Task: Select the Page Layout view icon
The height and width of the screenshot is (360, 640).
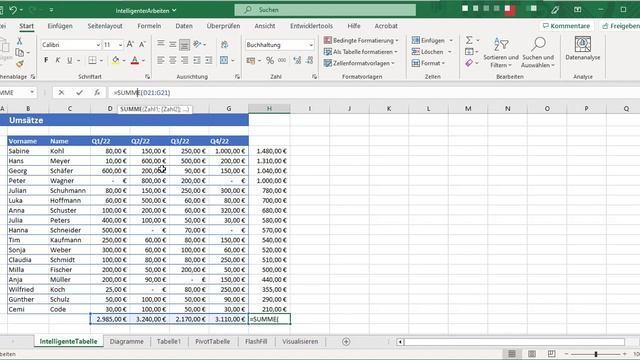Action: click(x=531, y=353)
